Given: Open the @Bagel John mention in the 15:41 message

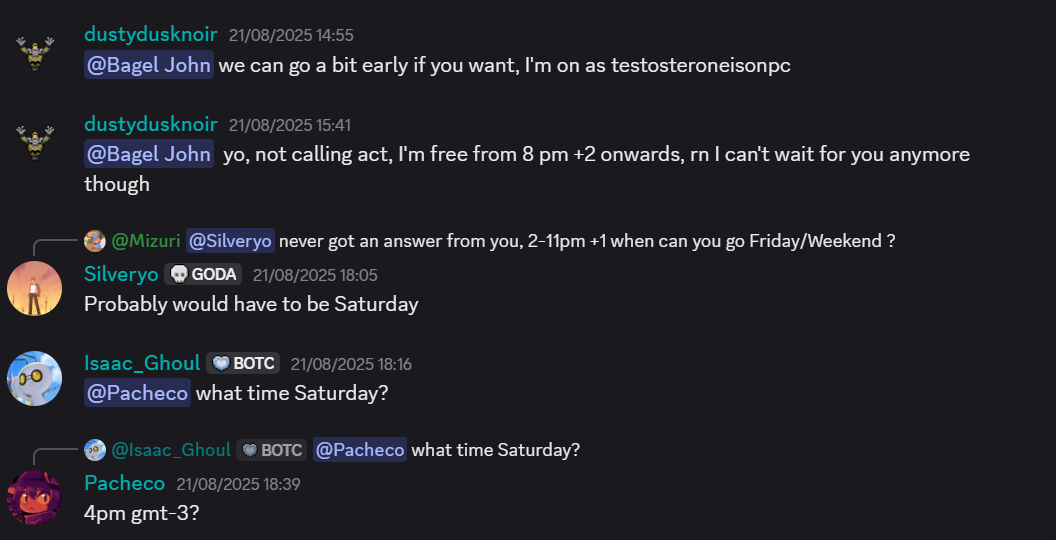Looking at the screenshot, I should click(149, 154).
